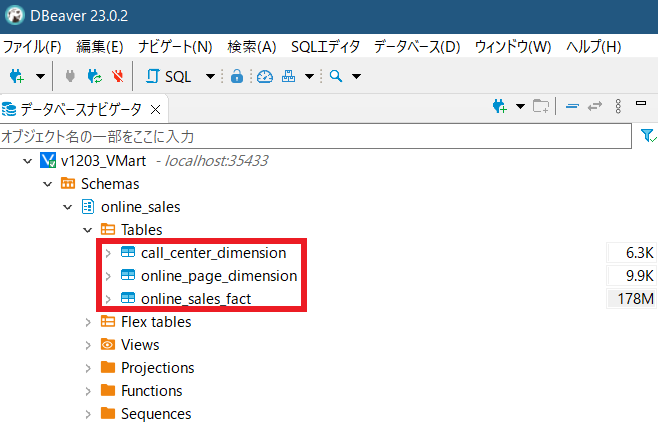This screenshot has height=425, width=658.
Task: Open the ウィンドウ(W) menu
Action: point(513,47)
